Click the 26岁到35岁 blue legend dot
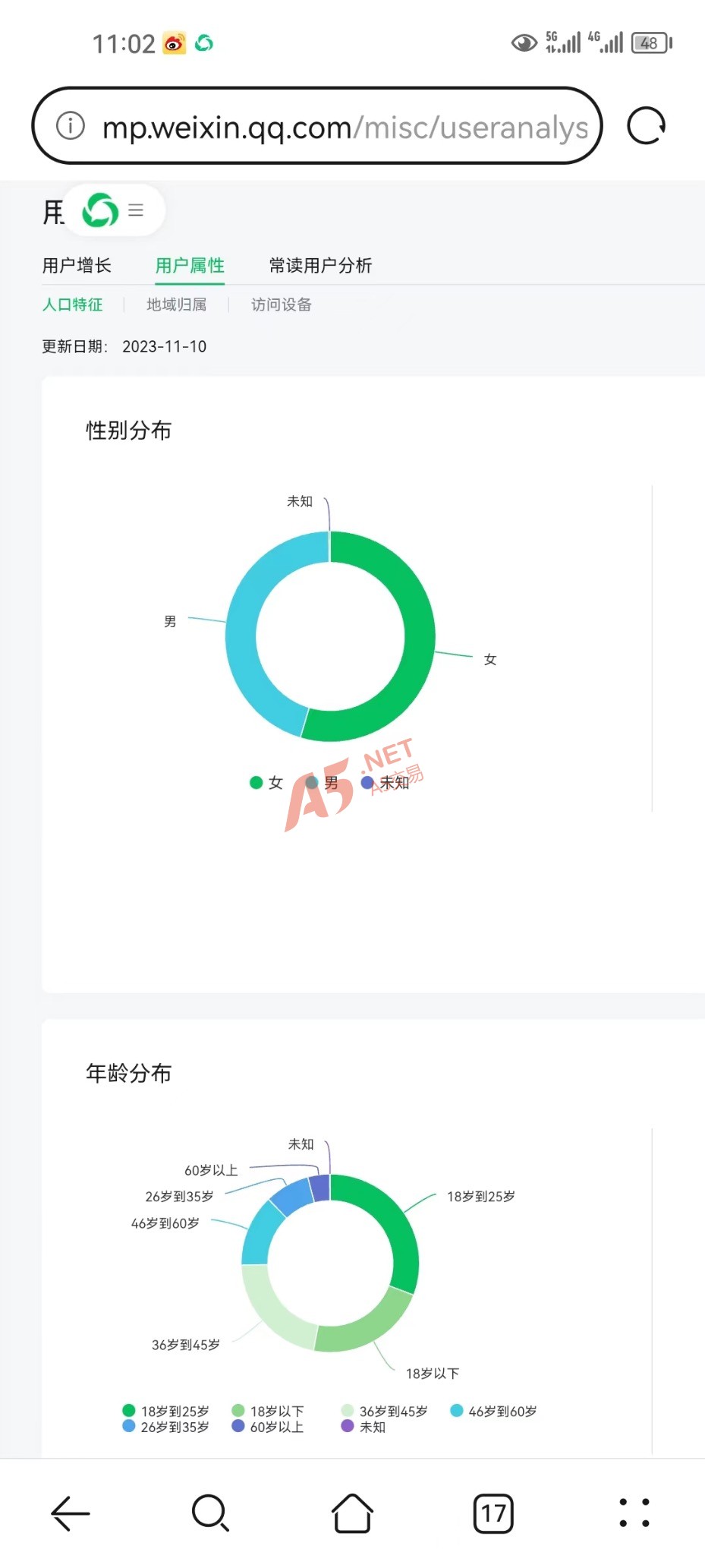705x1568 pixels. [x=129, y=1427]
